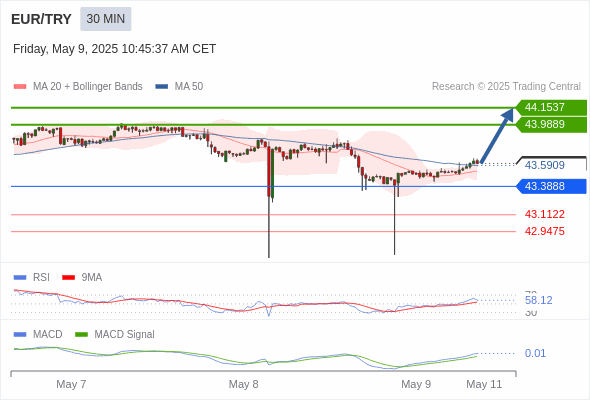This screenshot has width=590, height=400.
Task: Click the blue upward trend arrow
Action: tap(497, 135)
